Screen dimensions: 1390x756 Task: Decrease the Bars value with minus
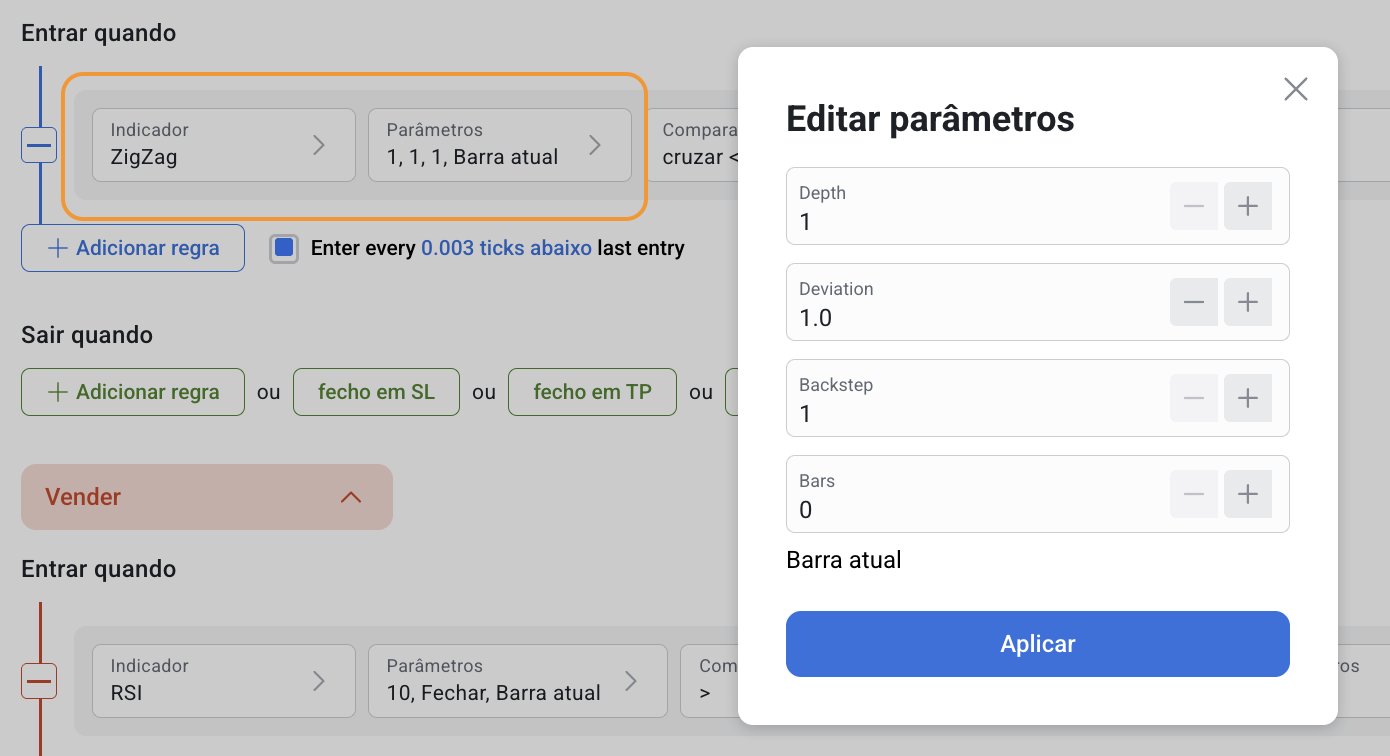click(1194, 494)
